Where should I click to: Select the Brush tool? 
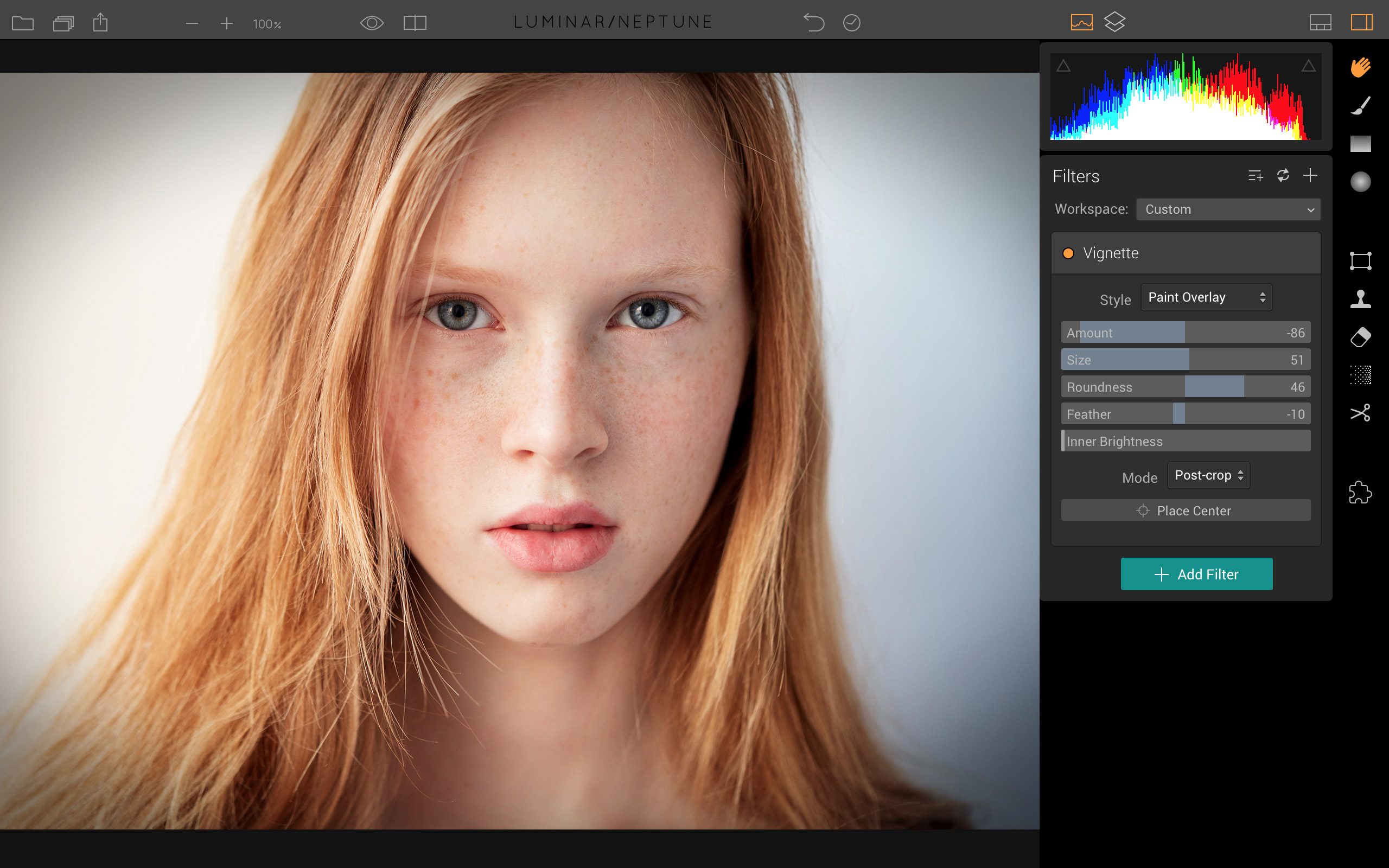[x=1360, y=106]
